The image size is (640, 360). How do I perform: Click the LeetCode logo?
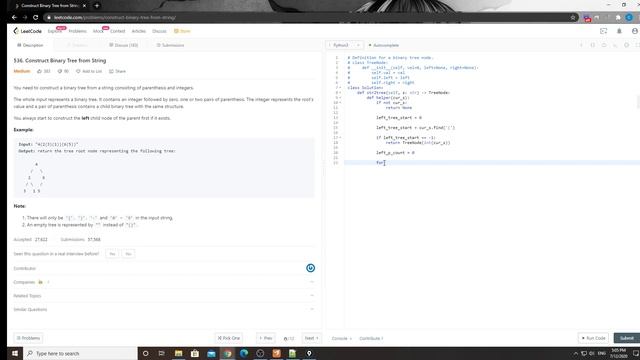tap(27, 31)
